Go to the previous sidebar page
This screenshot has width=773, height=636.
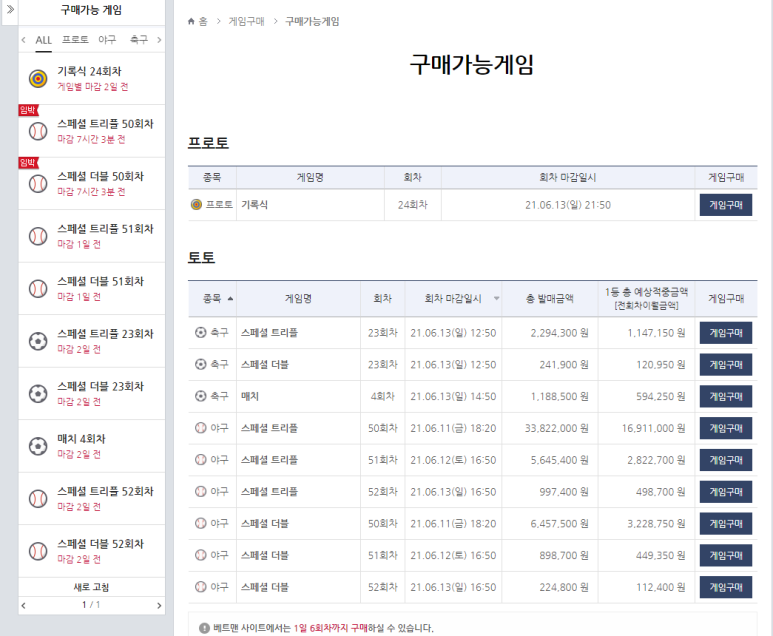tap(24, 605)
